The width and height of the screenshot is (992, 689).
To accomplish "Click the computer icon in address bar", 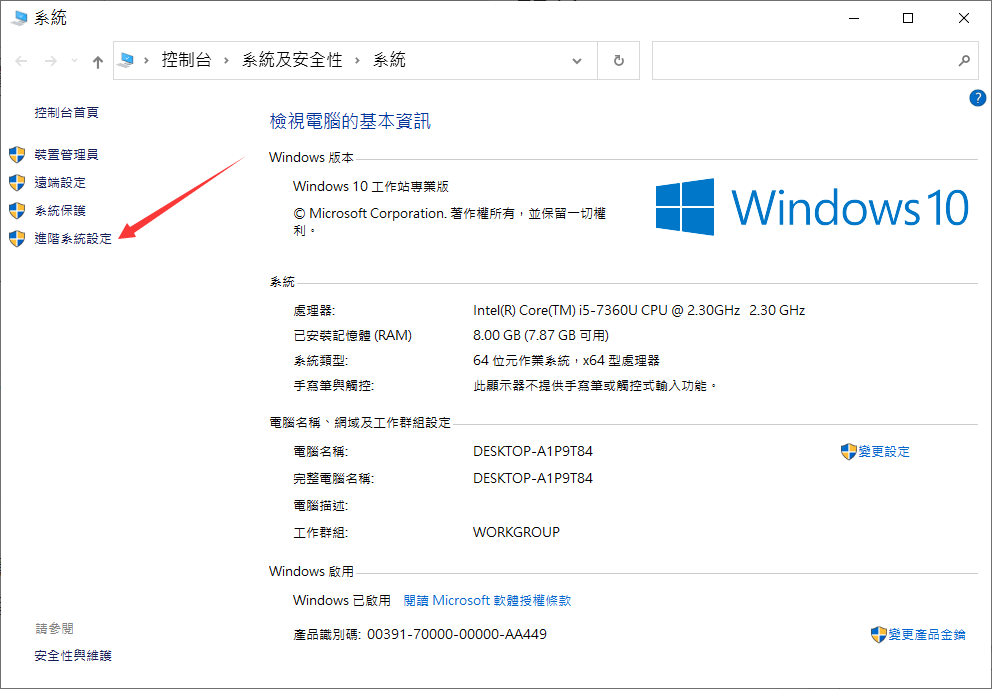I will [x=126, y=60].
